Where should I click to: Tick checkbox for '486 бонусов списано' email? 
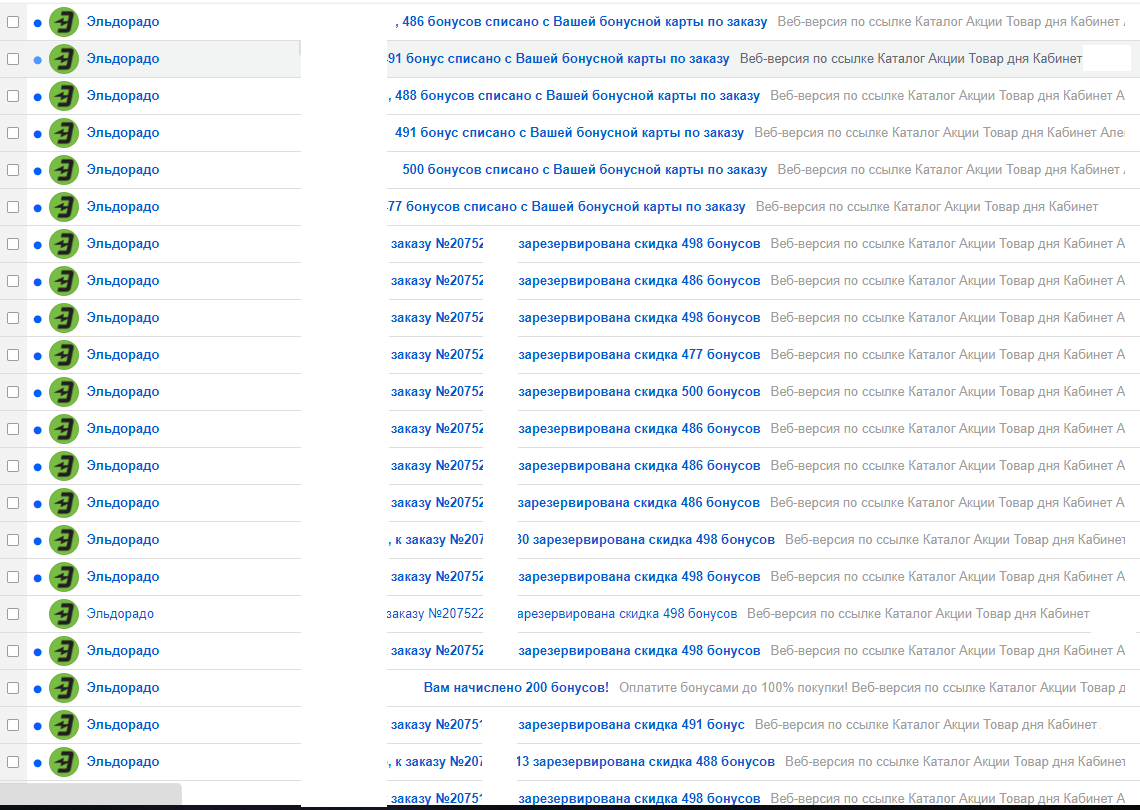coord(13,22)
